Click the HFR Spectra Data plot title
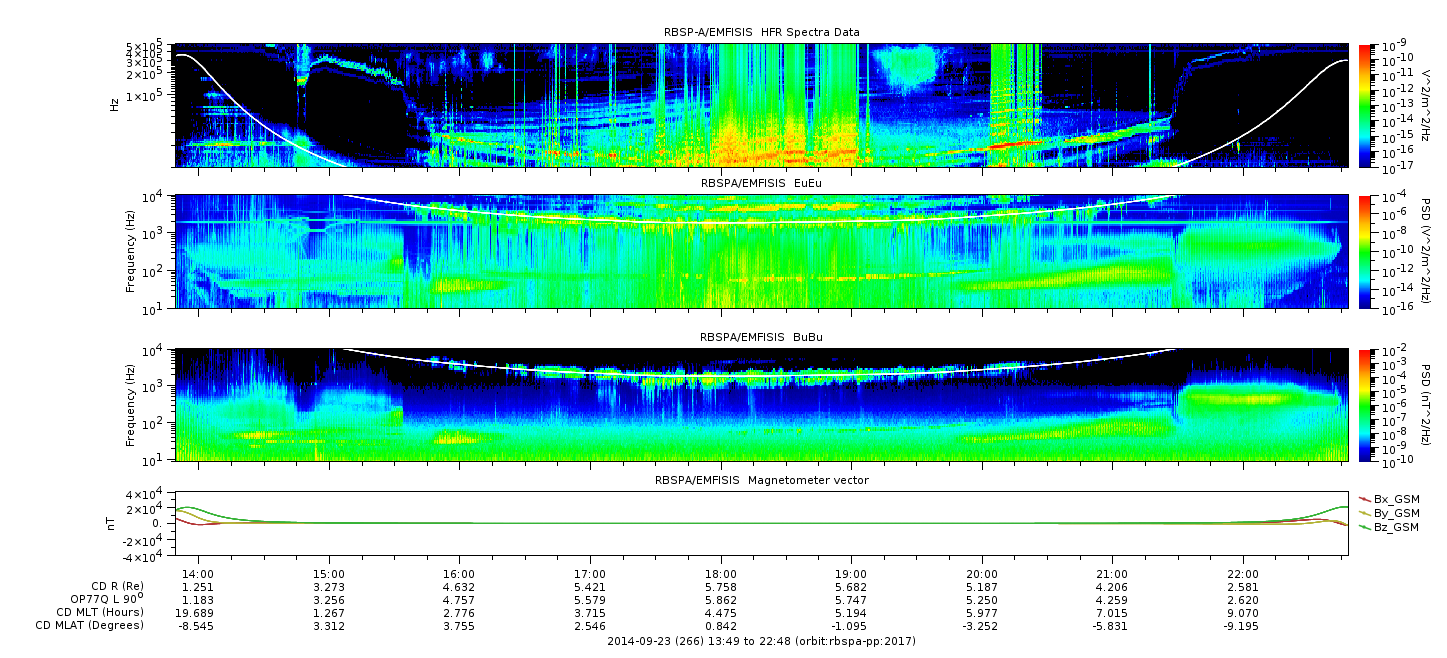Image resolution: width=1447 pixels, height=658 pixels. coord(761,33)
